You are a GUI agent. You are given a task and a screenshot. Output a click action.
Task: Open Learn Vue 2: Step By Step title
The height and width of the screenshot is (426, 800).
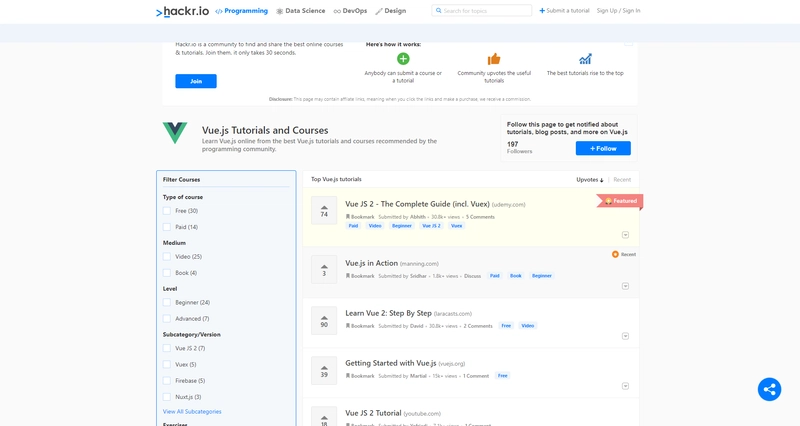[x=388, y=313]
